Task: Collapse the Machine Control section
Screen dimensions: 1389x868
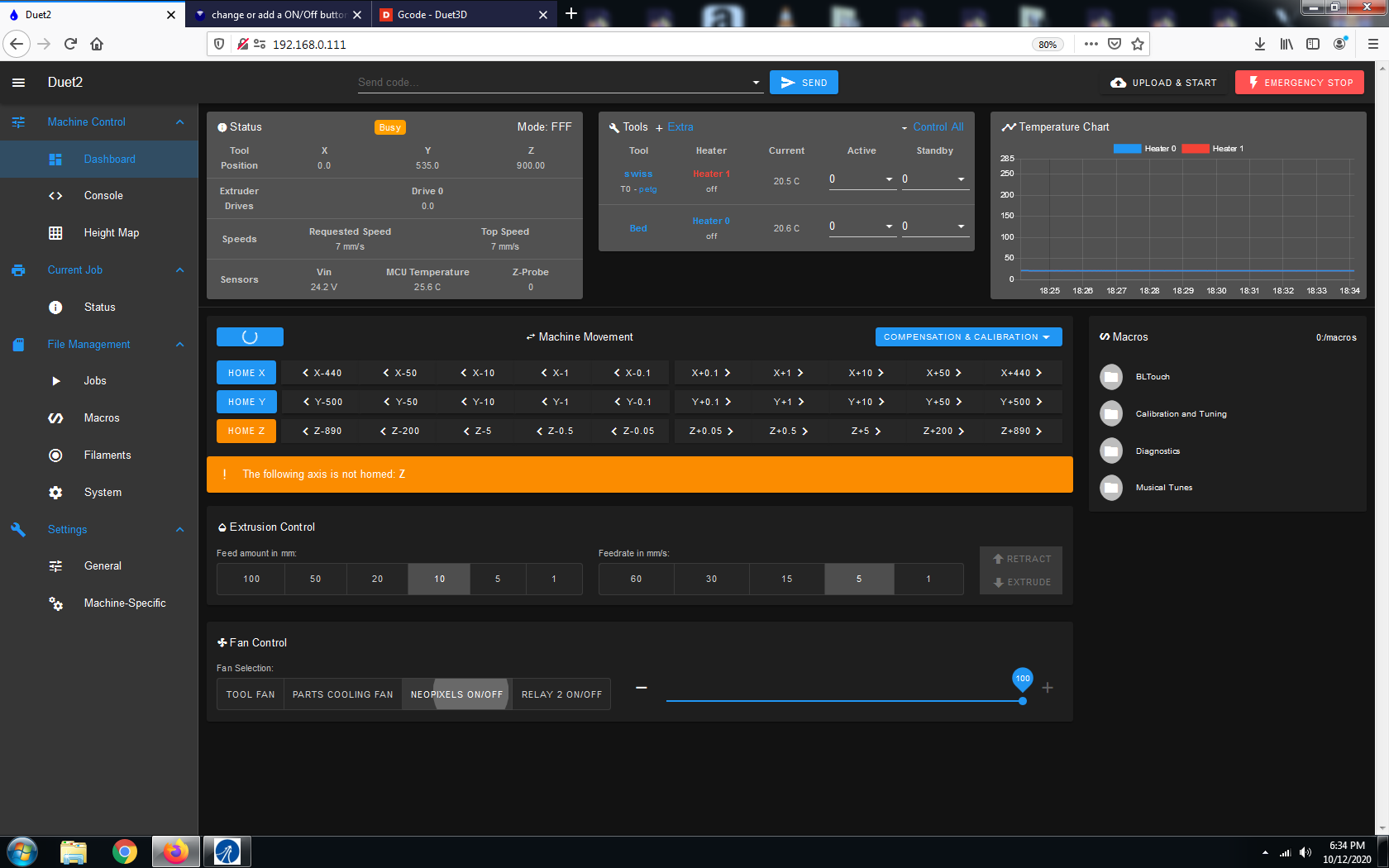Action: pyautogui.click(x=180, y=122)
